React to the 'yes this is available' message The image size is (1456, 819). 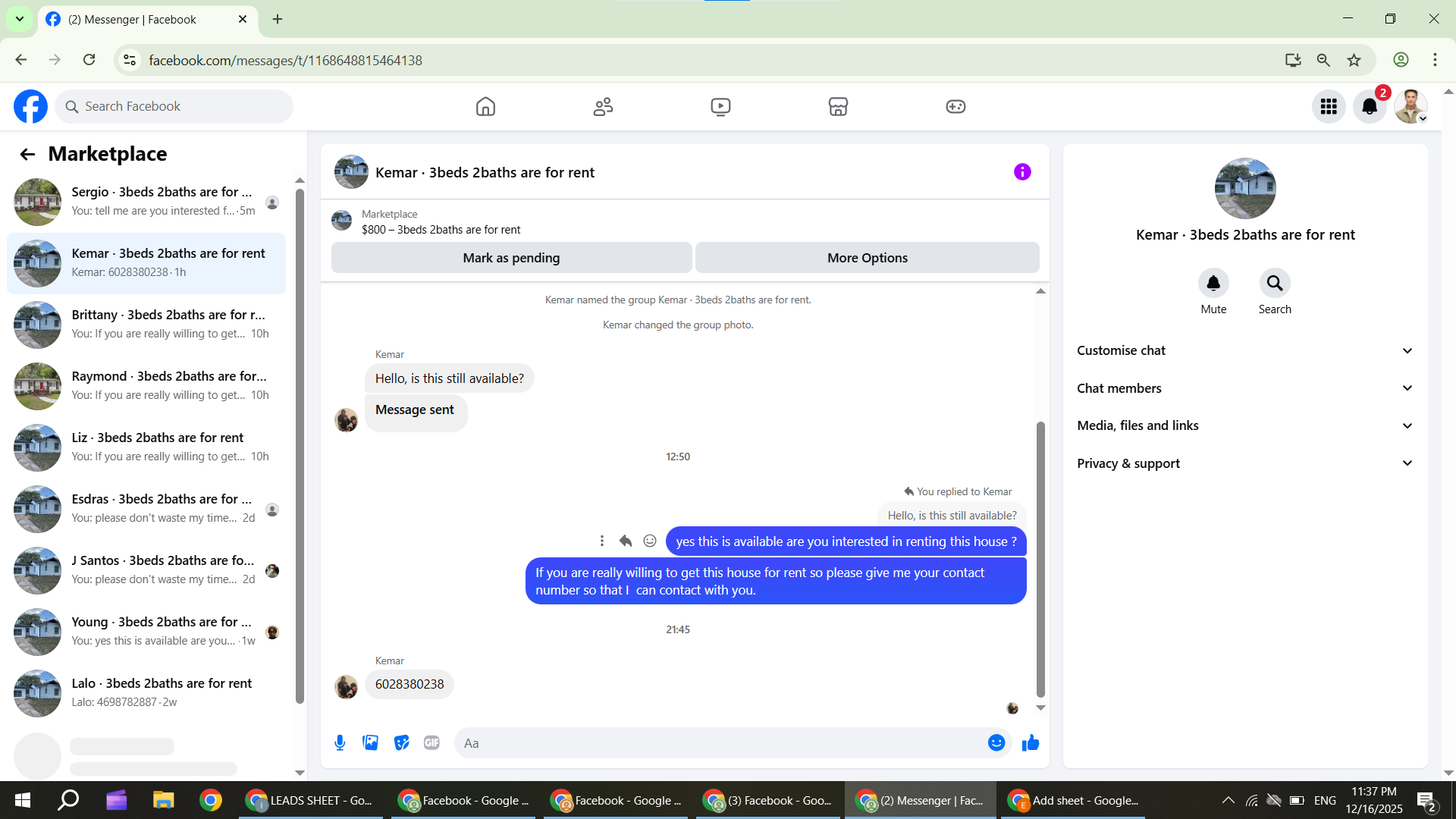[650, 541]
